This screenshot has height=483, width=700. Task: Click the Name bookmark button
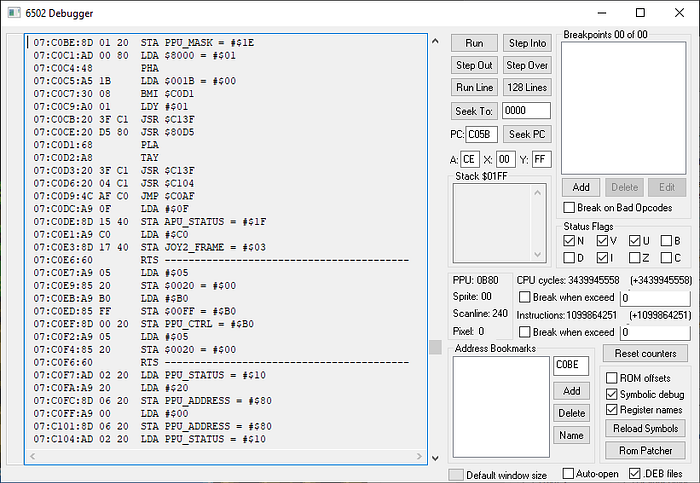click(x=571, y=435)
